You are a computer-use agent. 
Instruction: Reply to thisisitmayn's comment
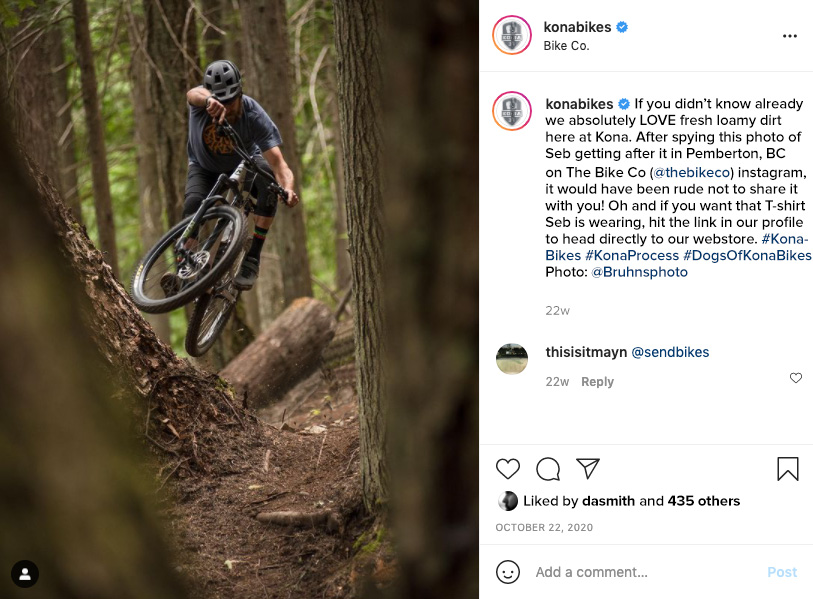pos(597,382)
